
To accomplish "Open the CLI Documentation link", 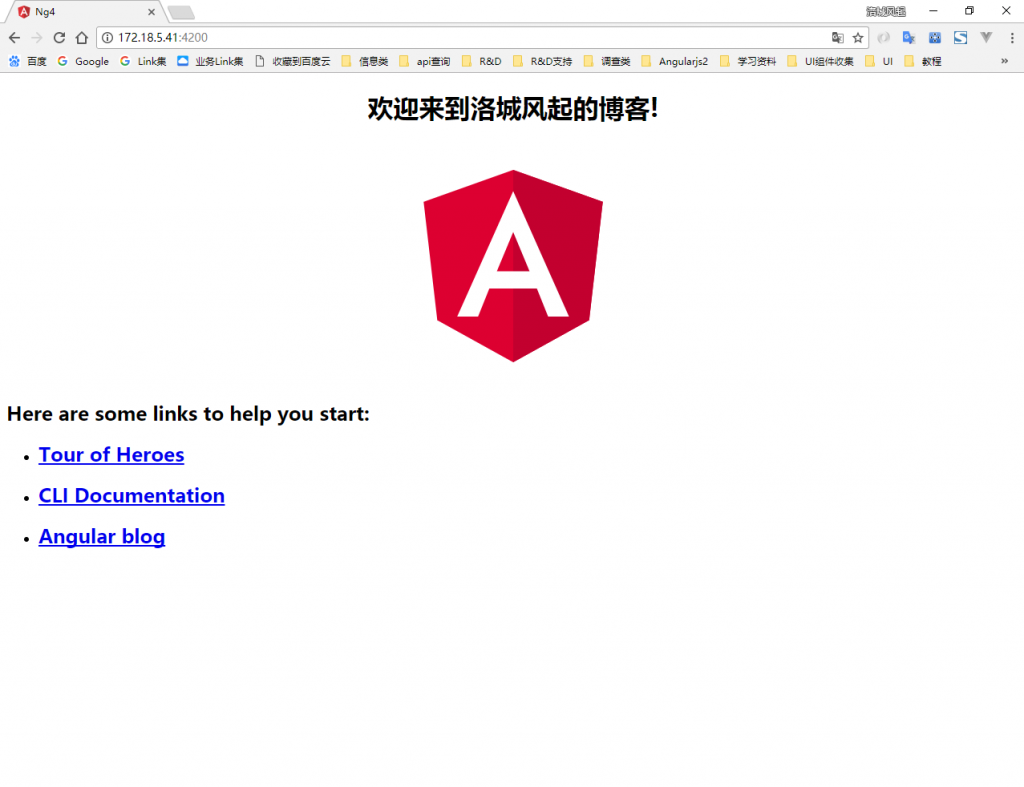I will (131, 496).
